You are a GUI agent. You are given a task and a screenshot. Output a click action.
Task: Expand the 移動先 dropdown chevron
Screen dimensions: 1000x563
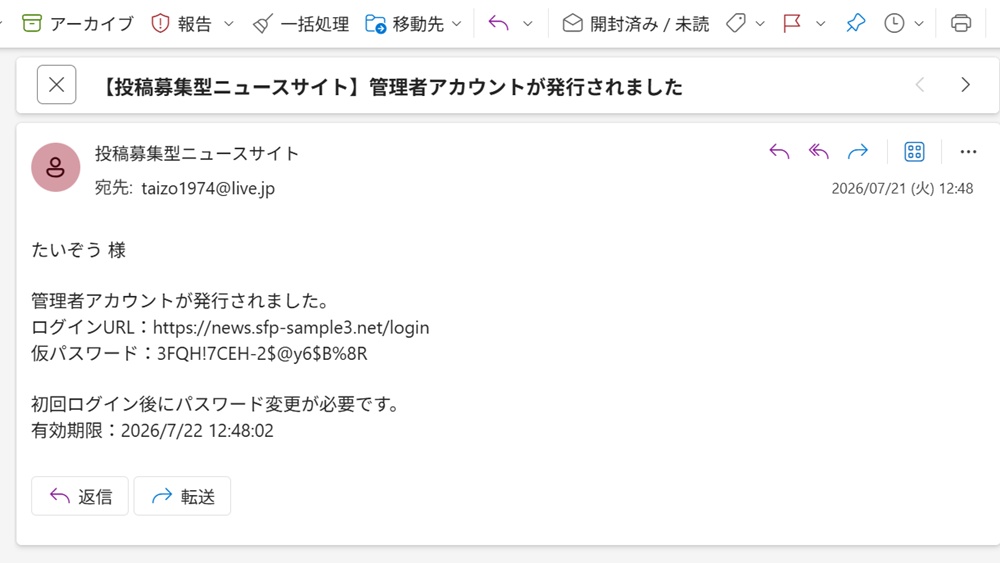click(x=457, y=24)
